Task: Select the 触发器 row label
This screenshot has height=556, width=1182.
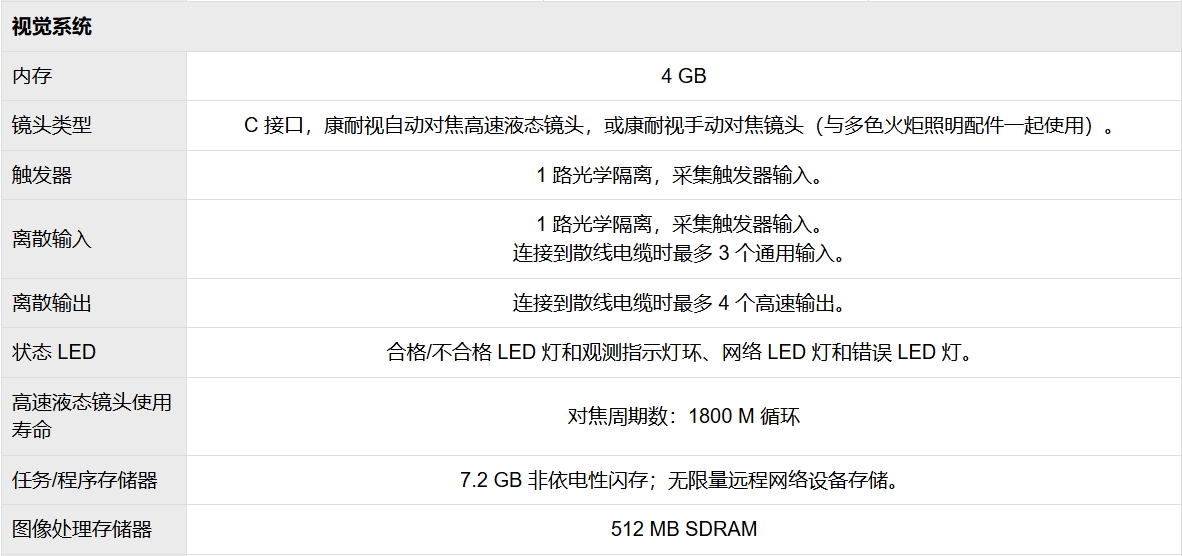Action: click(42, 176)
